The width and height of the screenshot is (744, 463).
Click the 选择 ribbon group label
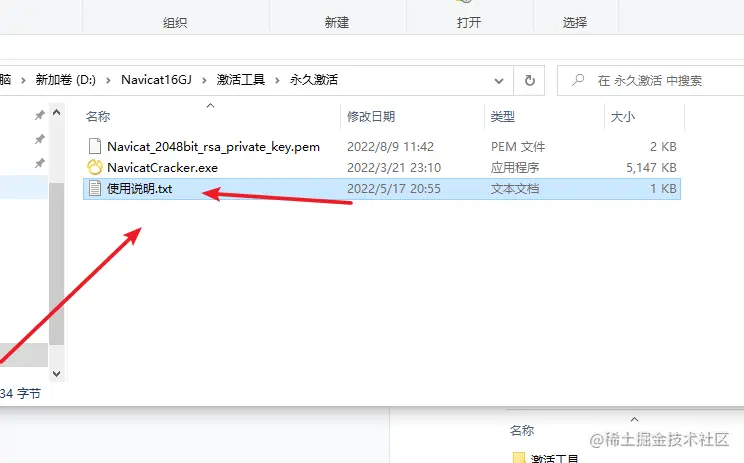coord(575,22)
